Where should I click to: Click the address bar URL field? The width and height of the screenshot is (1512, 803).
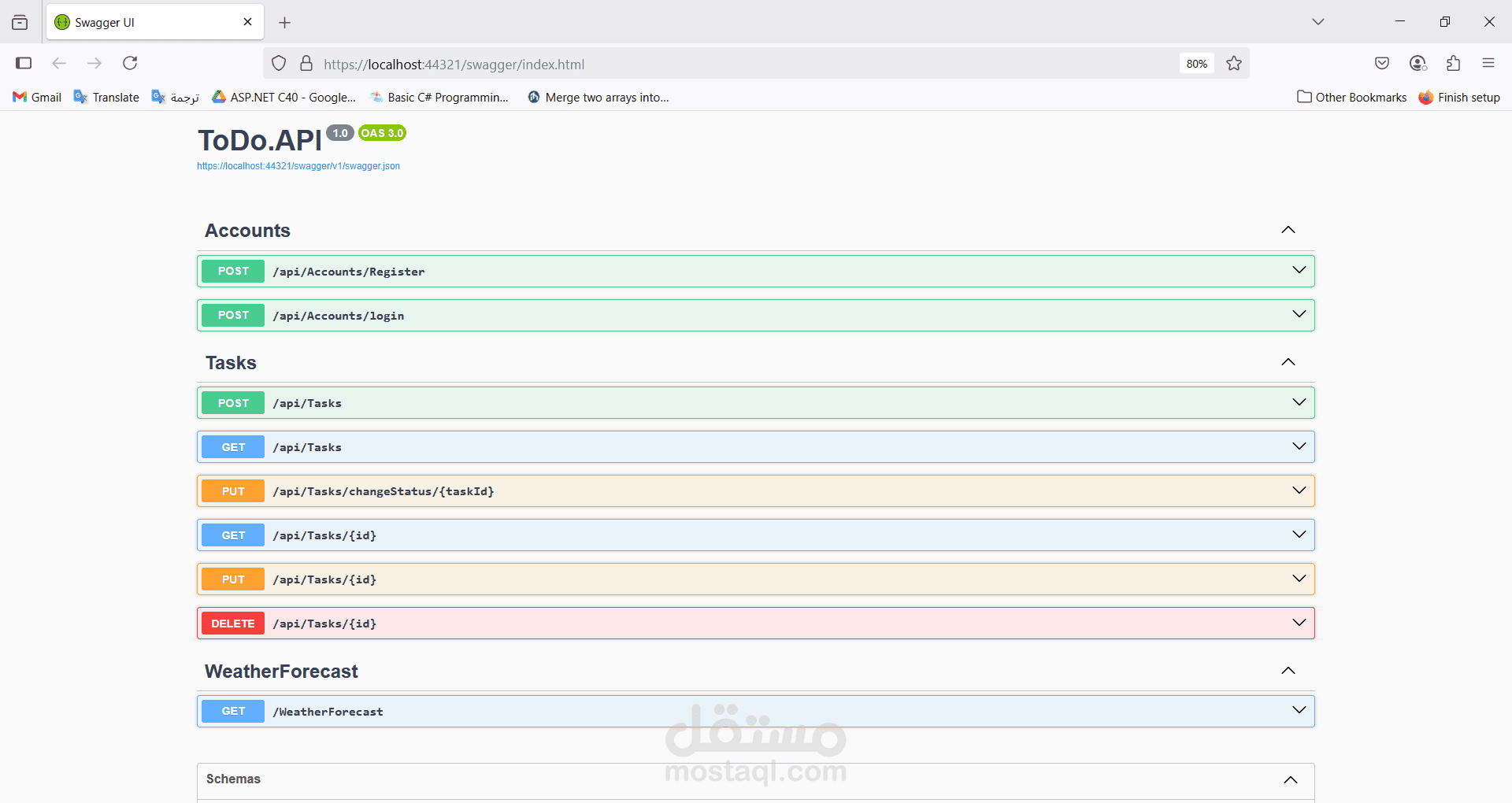click(x=748, y=64)
